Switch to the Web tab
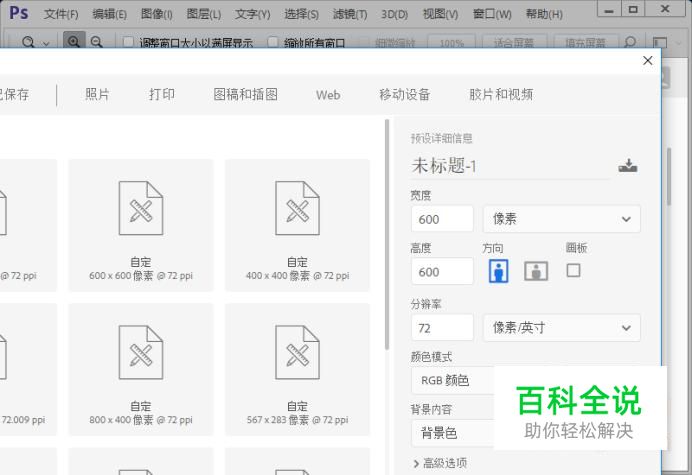 [328, 95]
